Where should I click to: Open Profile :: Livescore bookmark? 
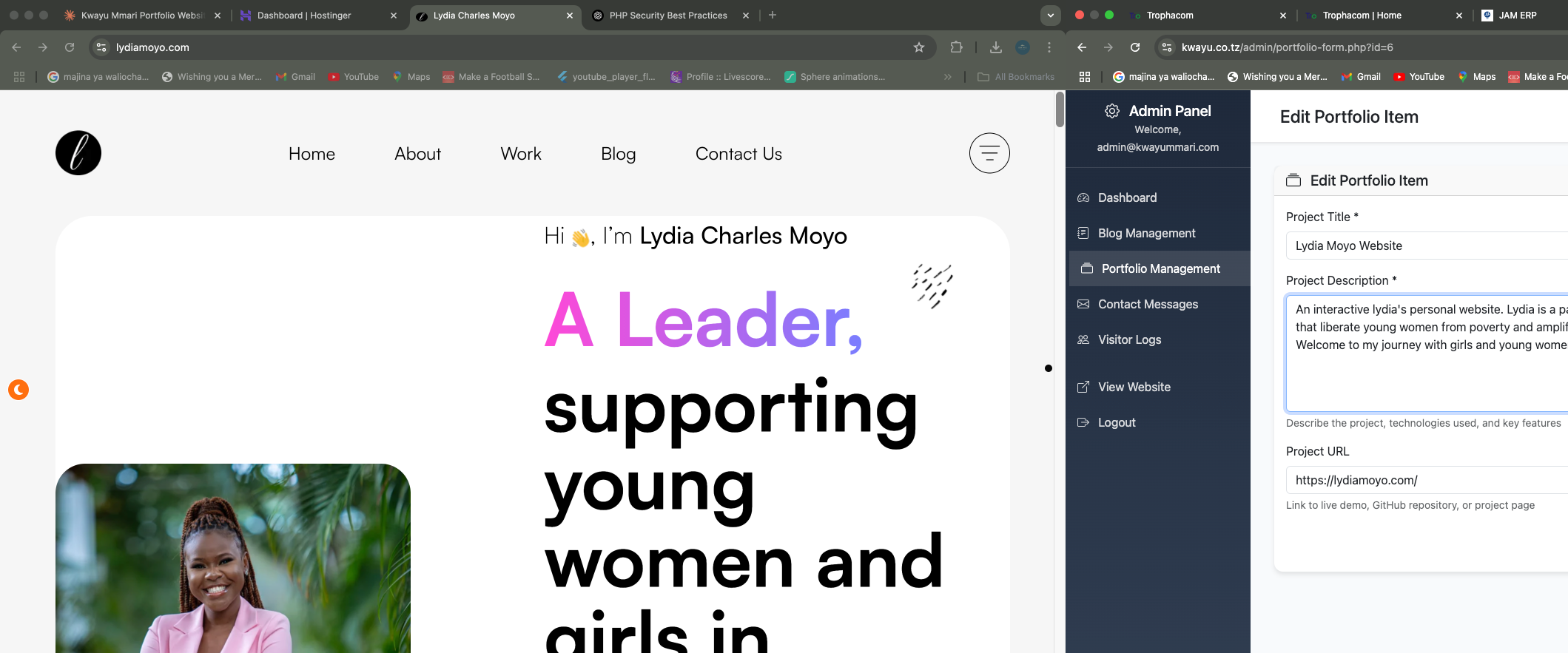coord(721,77)
